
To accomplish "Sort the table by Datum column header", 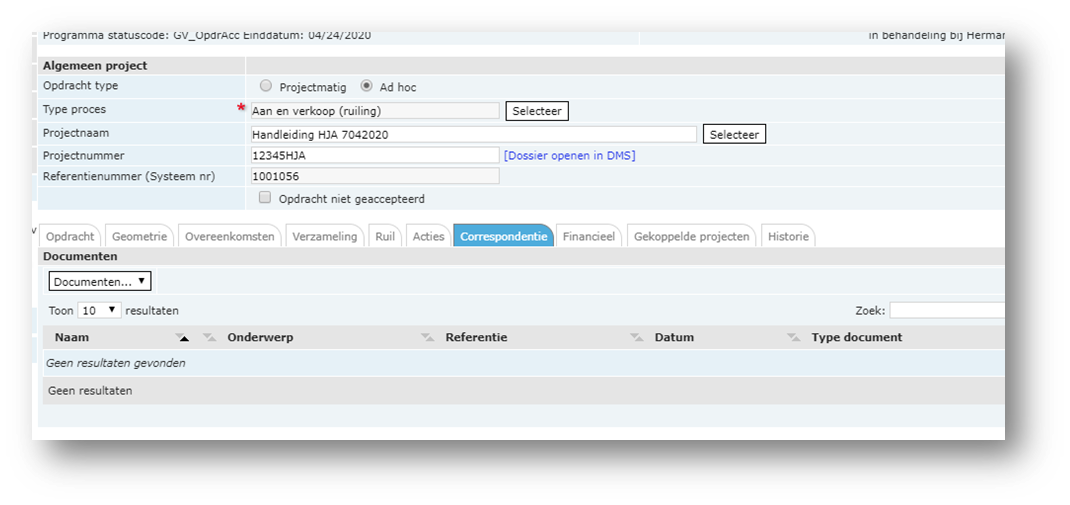I will pyautogui.click(x=674, y=338).
